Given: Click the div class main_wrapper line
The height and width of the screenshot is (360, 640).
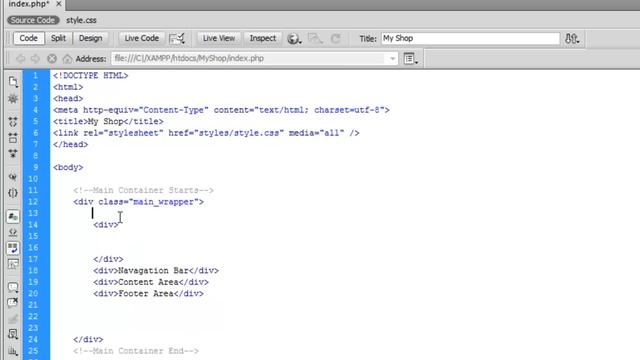Looking at the screenshot, I should [139, 202].
